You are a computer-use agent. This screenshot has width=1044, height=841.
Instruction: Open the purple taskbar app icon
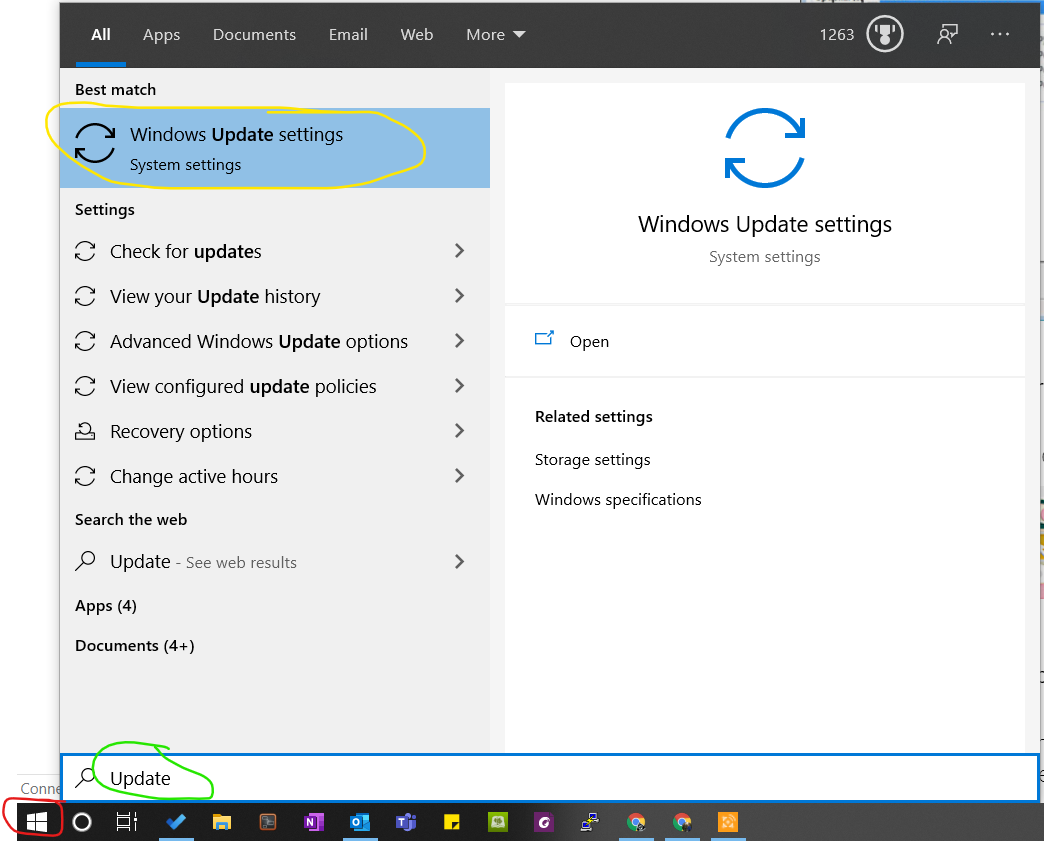tap(543, 822)
